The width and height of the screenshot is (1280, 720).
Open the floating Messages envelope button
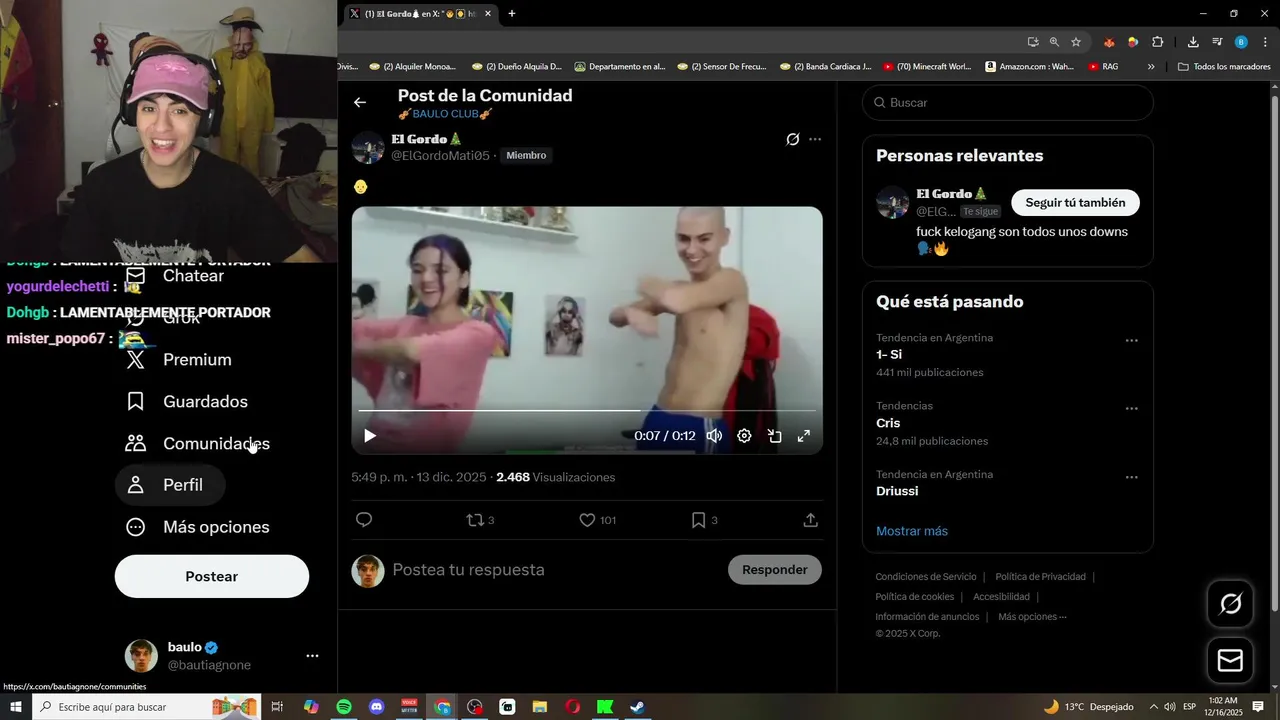click(1230, 661)
